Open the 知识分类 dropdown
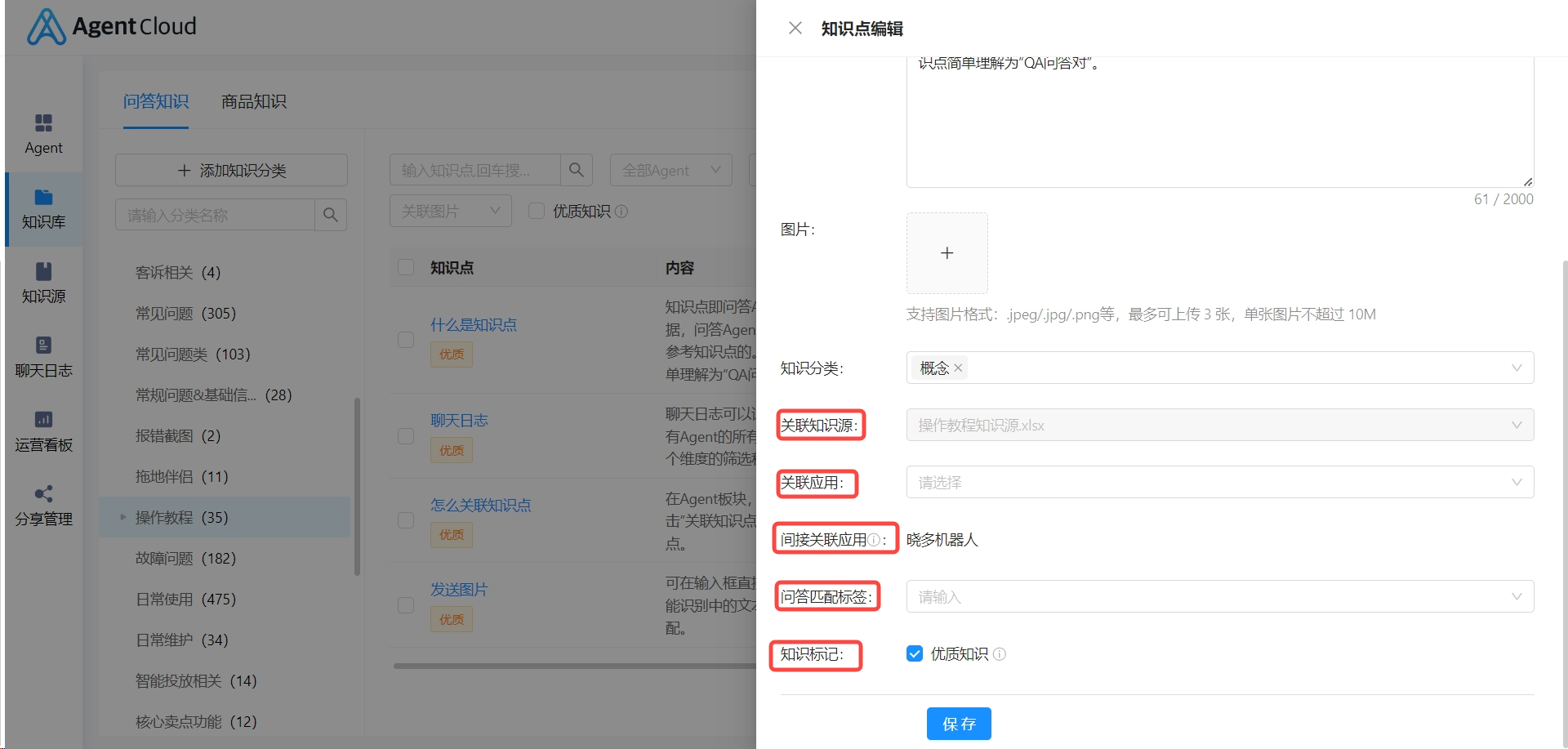The width and height of the screenshot is (1568, 749). pos(1220,368)
